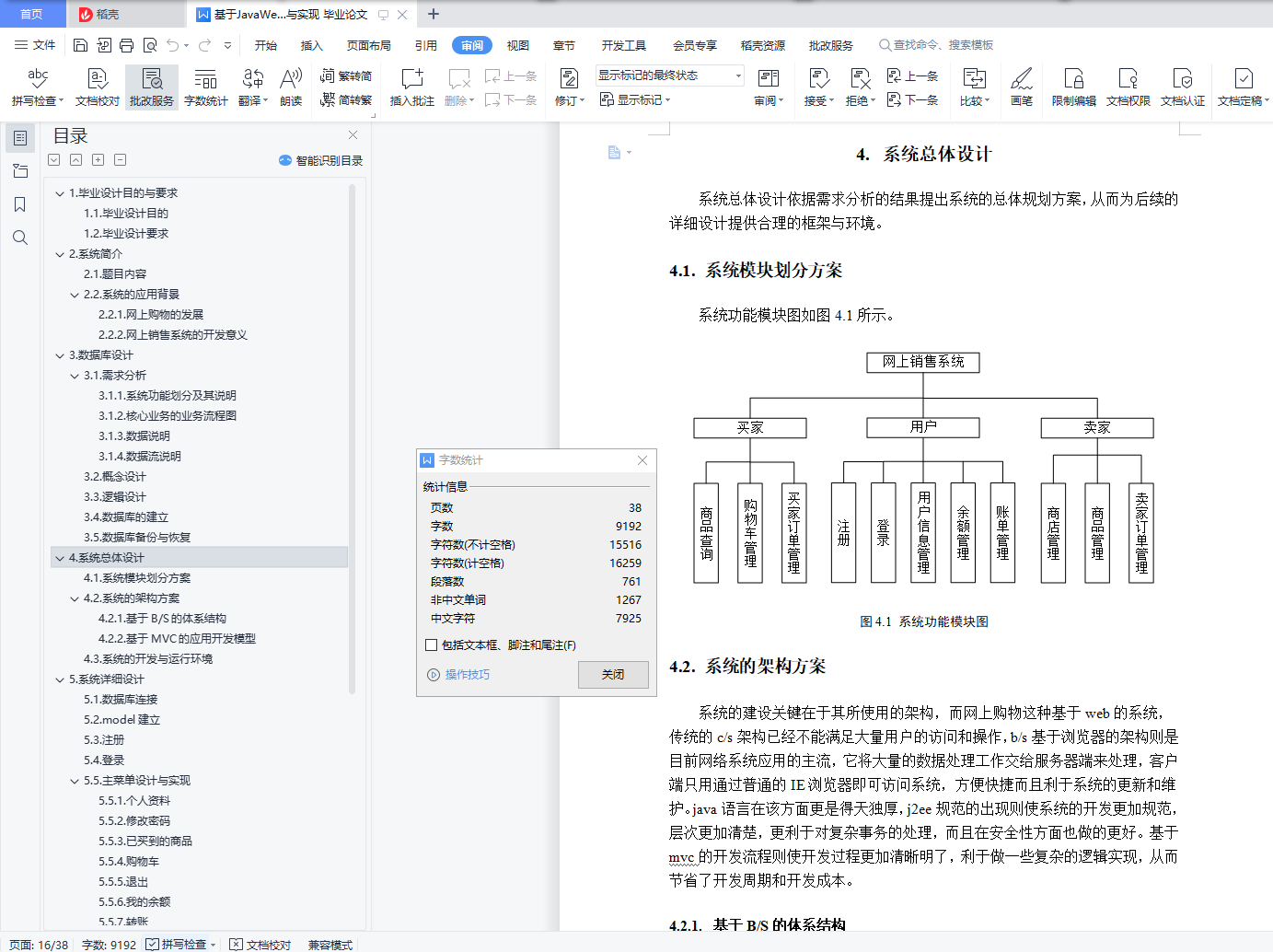Open the search panel from left sidebar
The width and height of the screenshot is (1273, 952).
pyautogui.click(x=20, y=238)
